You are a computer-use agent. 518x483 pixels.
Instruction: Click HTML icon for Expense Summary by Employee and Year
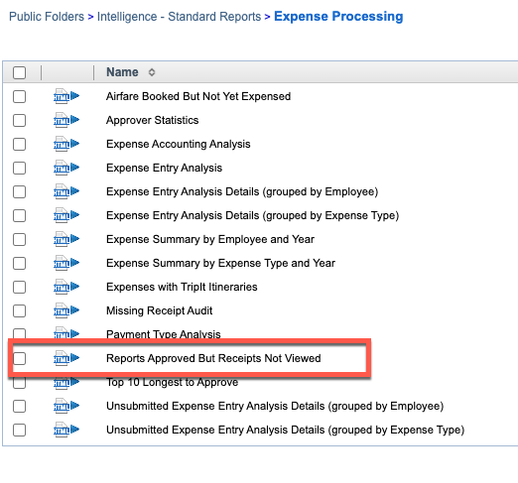pos(66,239)
